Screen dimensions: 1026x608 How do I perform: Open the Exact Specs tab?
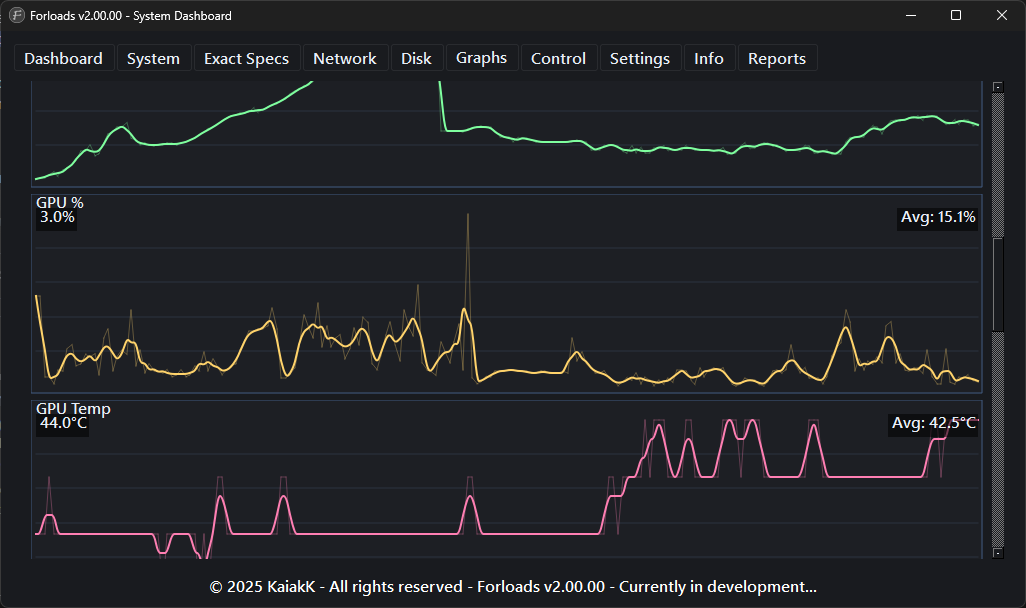pyautogui.click(x=246, y=59)
